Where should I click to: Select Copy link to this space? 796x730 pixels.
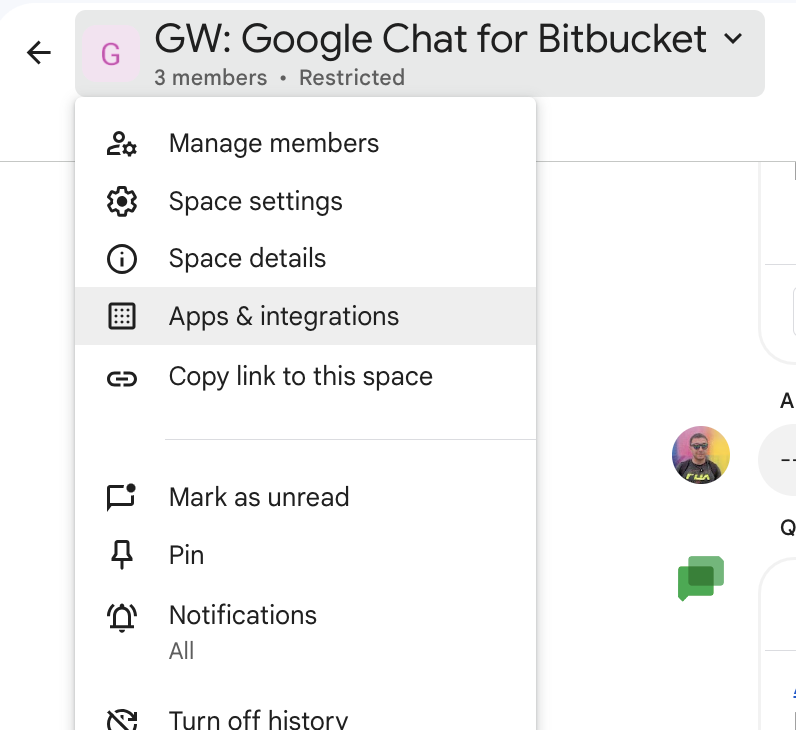point(301,377)
